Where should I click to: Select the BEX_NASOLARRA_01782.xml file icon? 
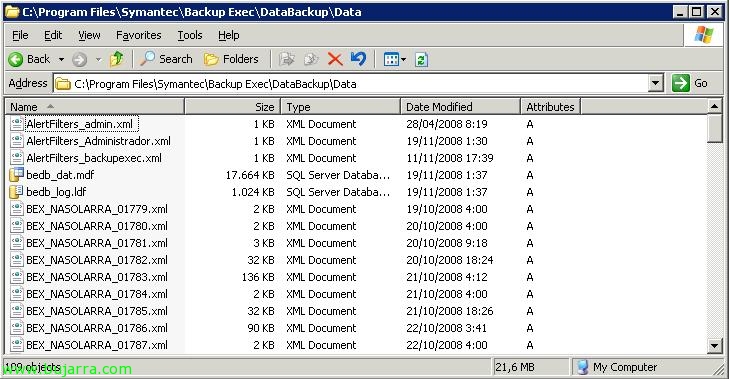pyautogui.click(x=17, y=260)
